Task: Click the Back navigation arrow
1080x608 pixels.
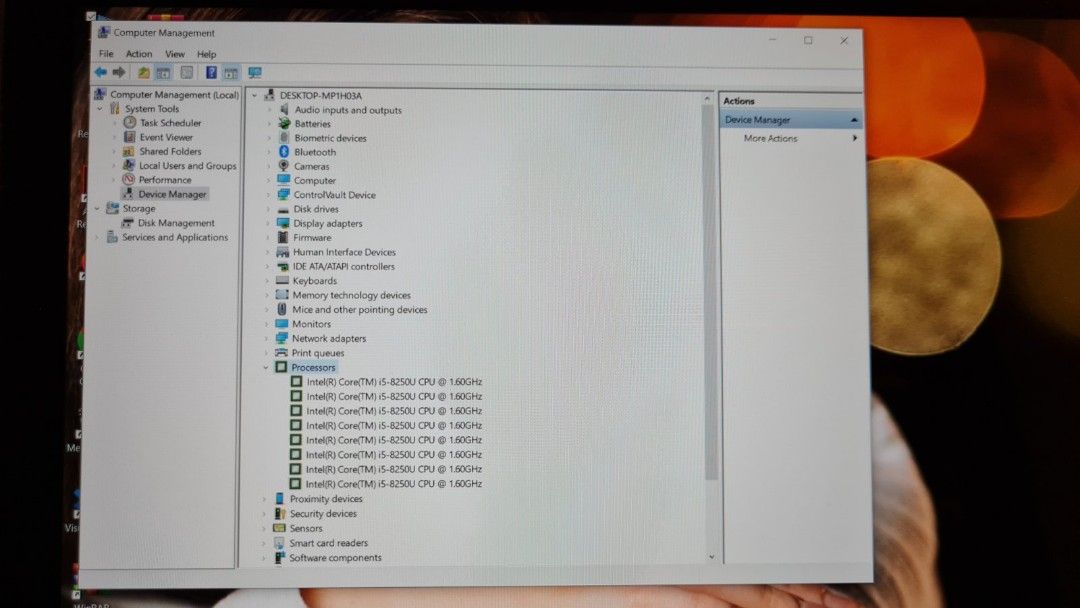Action: tap(100, 72)
